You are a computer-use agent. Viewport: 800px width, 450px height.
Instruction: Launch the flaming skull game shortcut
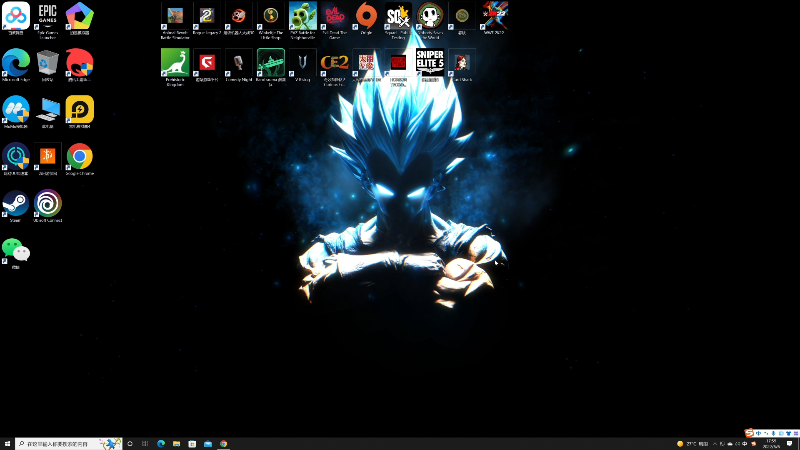239,19
